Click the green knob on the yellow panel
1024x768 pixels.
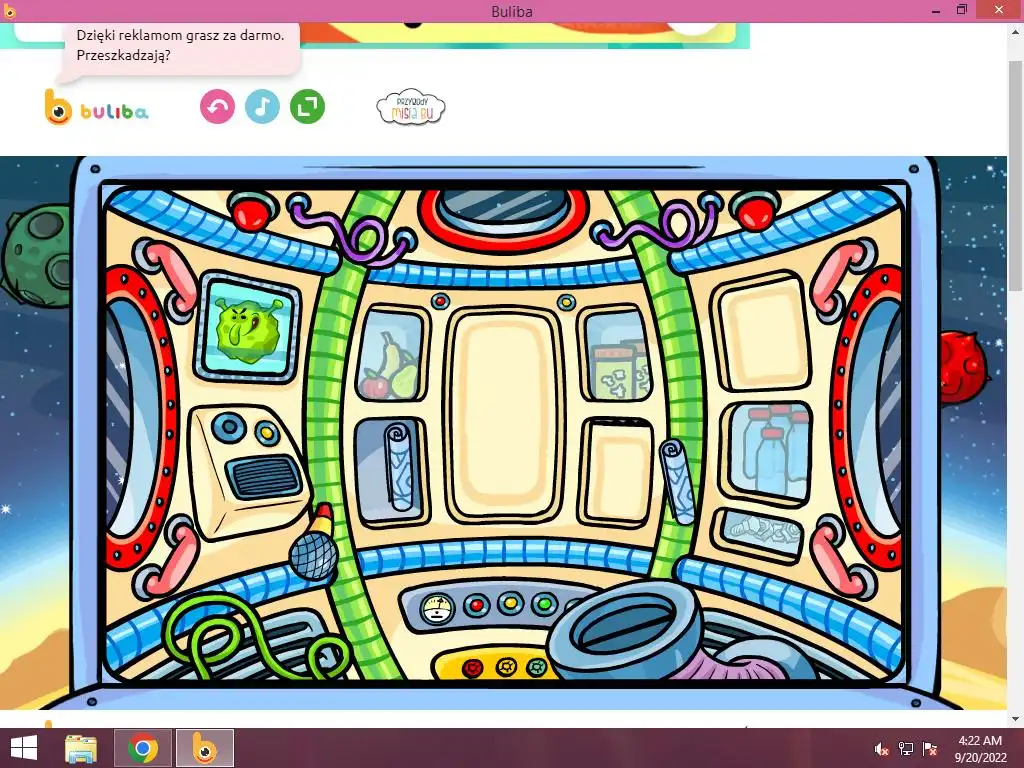(x=536, y=667)
